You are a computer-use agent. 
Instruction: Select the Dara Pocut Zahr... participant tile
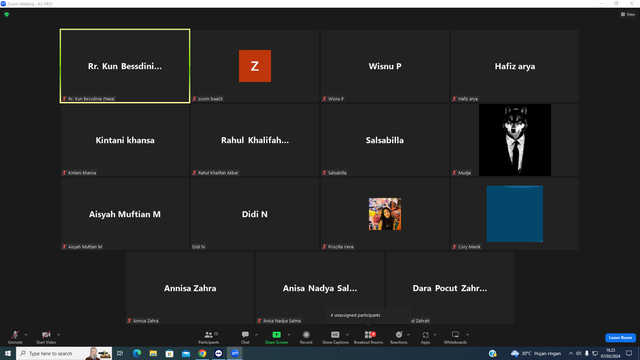[449, 288]
